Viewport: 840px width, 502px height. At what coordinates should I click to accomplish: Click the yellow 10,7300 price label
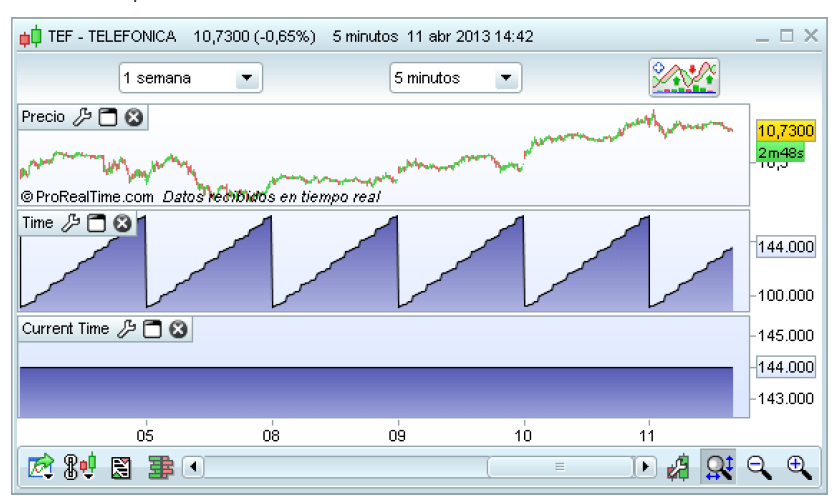click(786, 131)
